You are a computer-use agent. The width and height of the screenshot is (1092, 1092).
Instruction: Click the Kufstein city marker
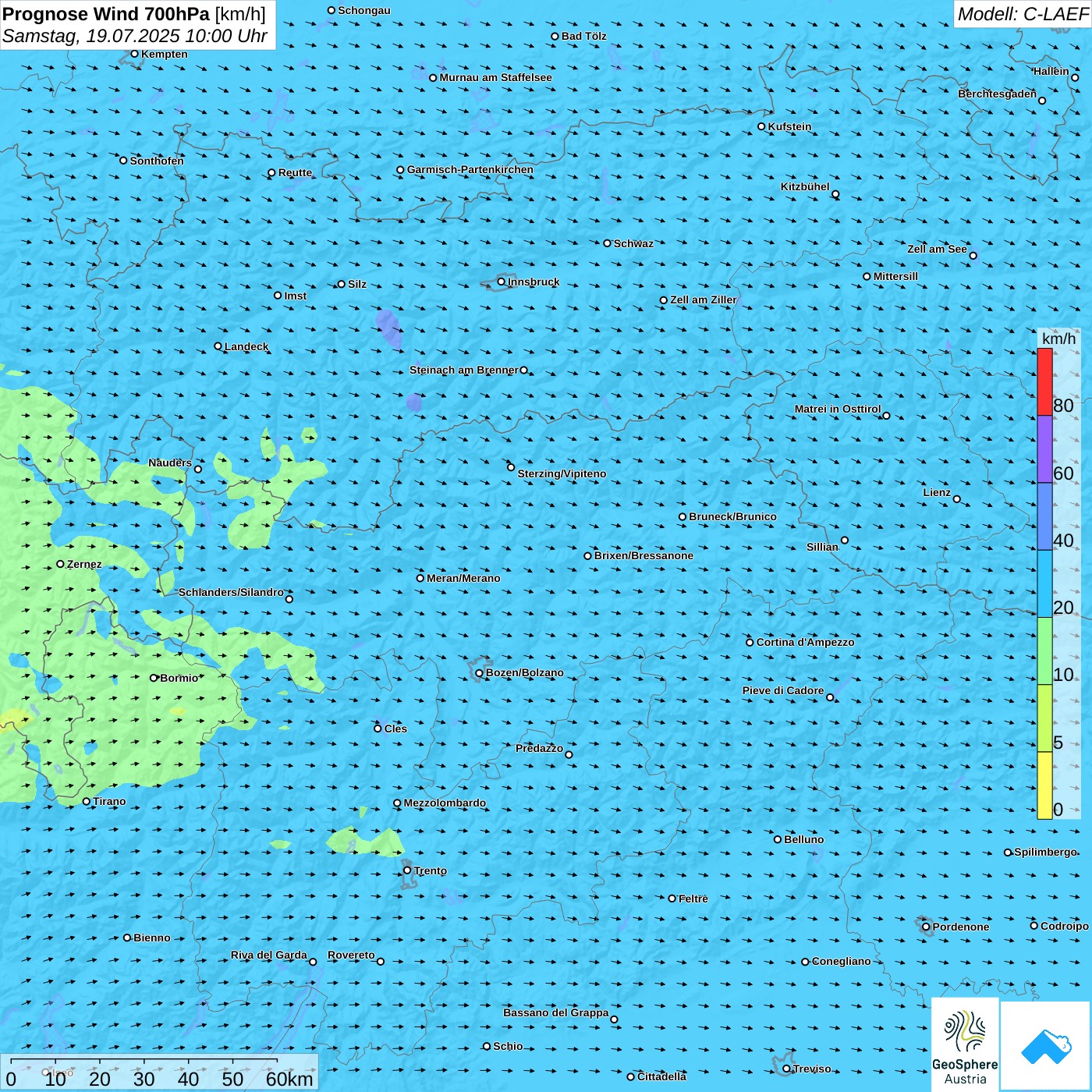762,126
